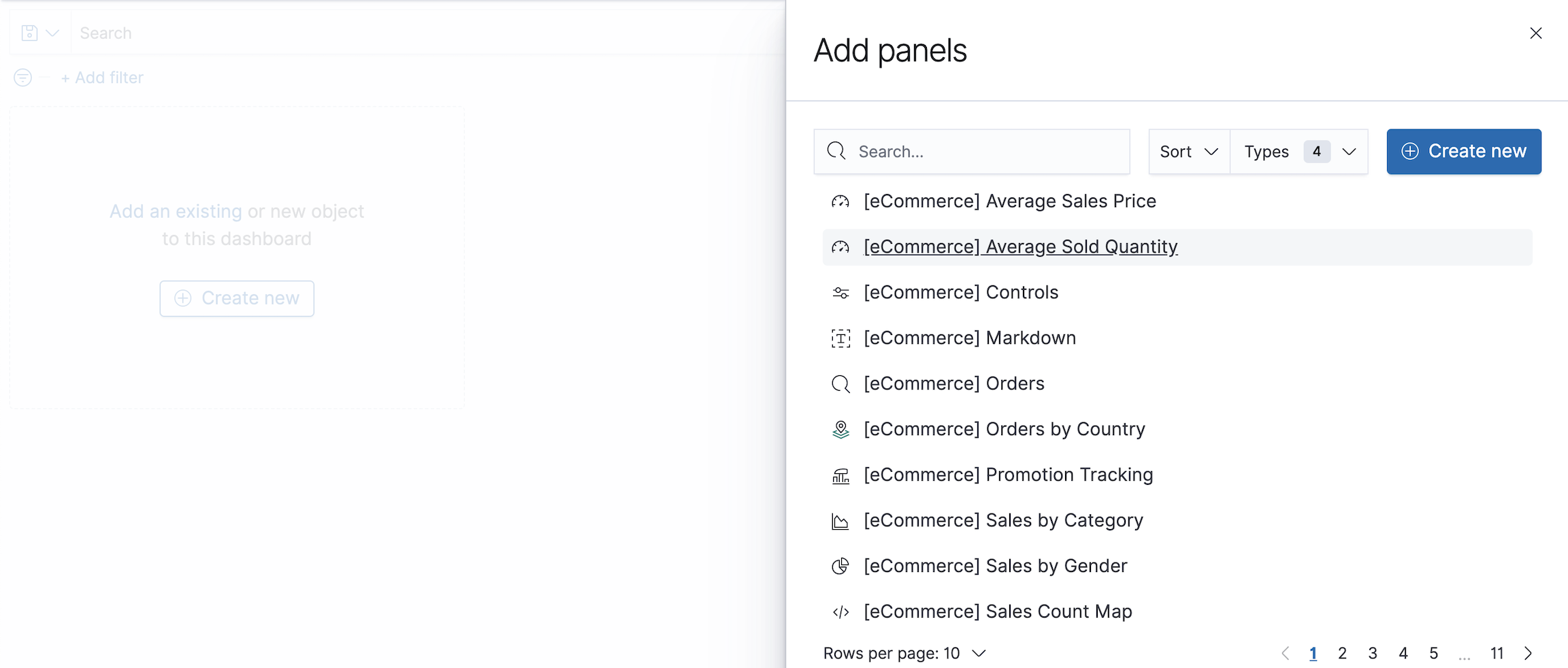Click the lens icon beside [eCommerce] Orders
The image size is (1568, 668).
point(841,384)
